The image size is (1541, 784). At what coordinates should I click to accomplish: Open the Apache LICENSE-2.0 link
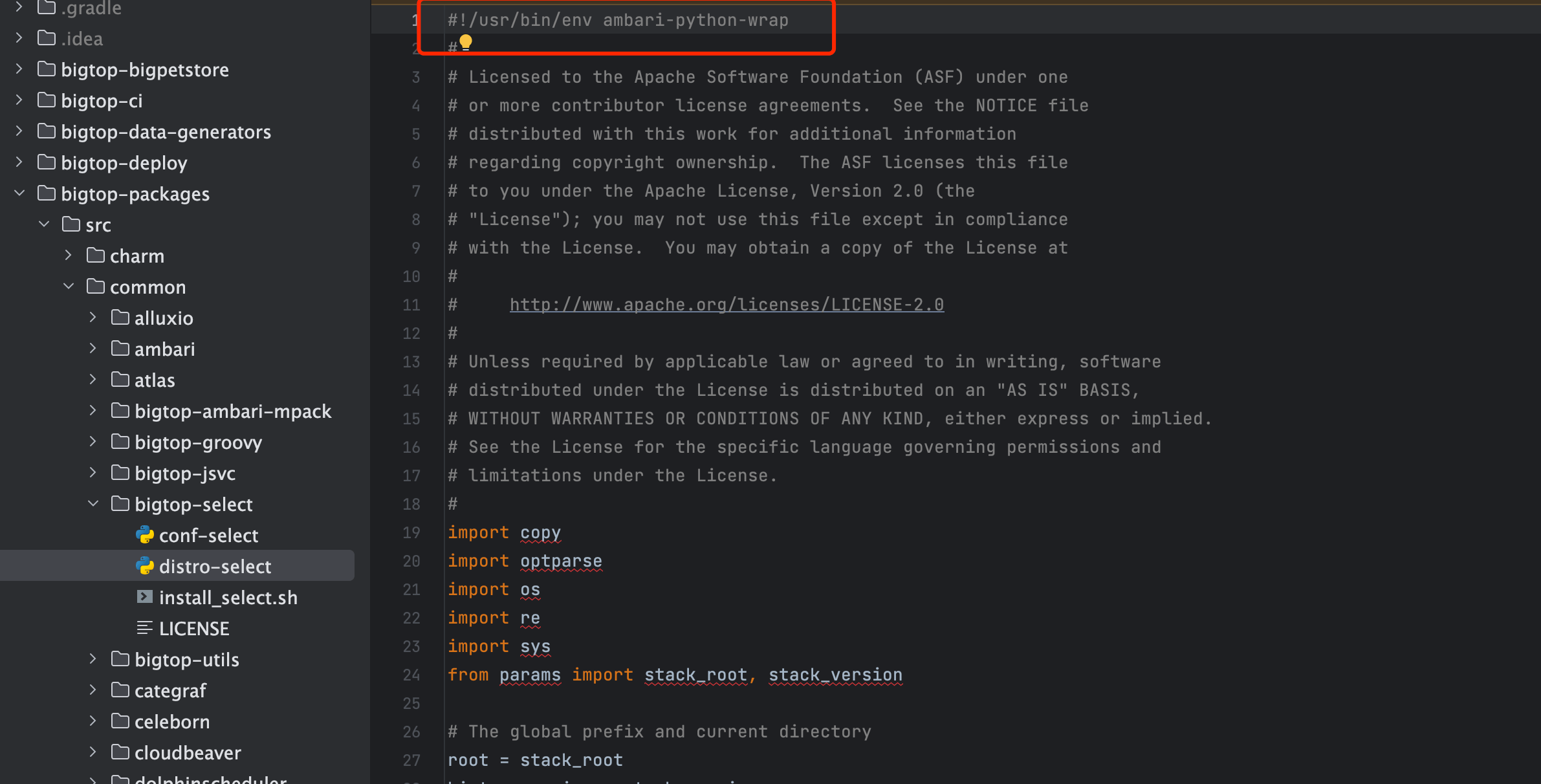pos(727,304)
